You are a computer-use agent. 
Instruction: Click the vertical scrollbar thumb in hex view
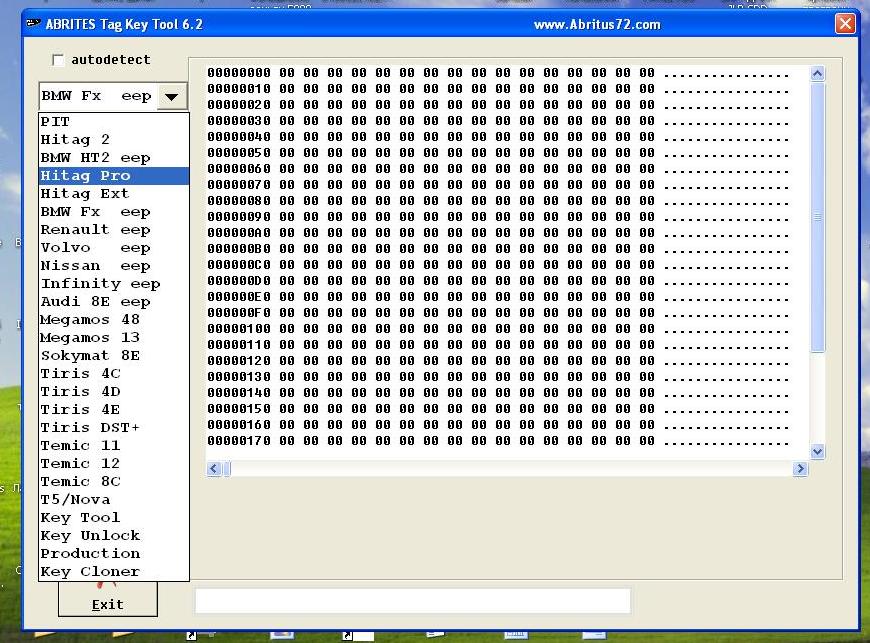(x=817, y=216)
